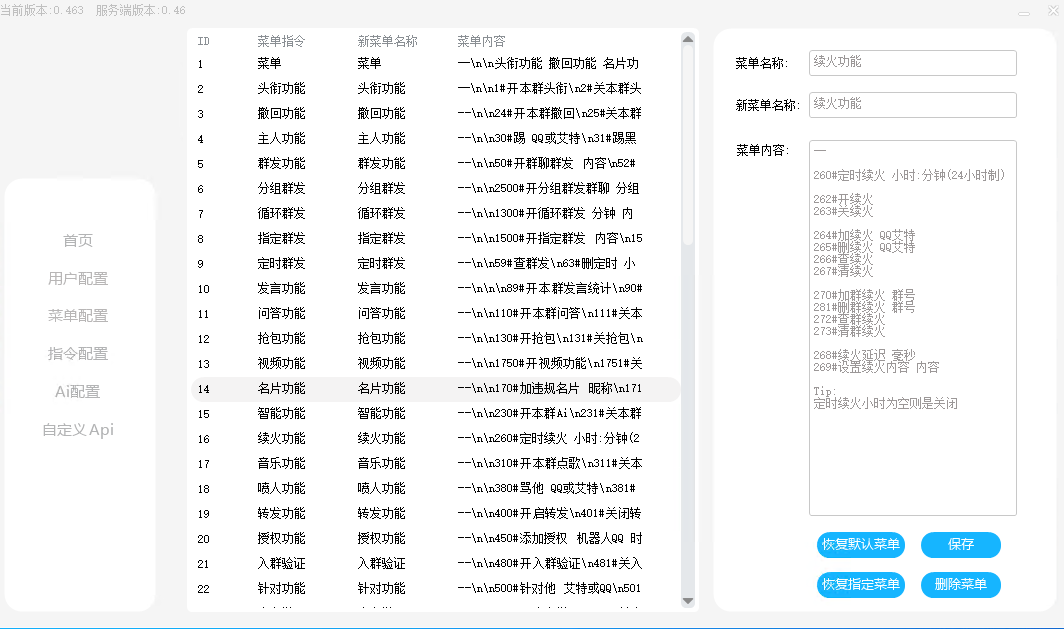The width and height of the screenshot is (1064, 629).
Task: Select the 智能功能 row
Action: click(x=436, y=414)
